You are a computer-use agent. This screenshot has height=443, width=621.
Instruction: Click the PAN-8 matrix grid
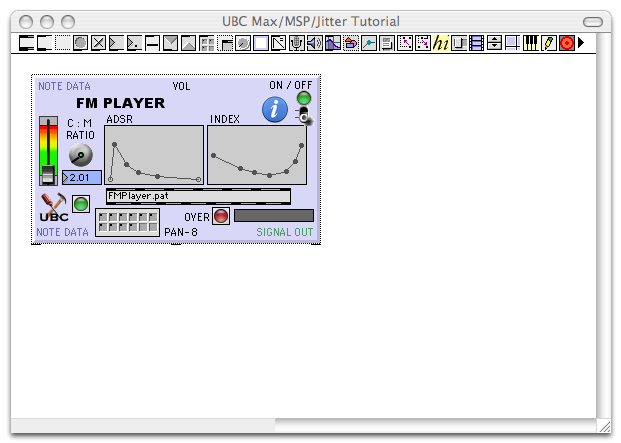coord(128,222)
